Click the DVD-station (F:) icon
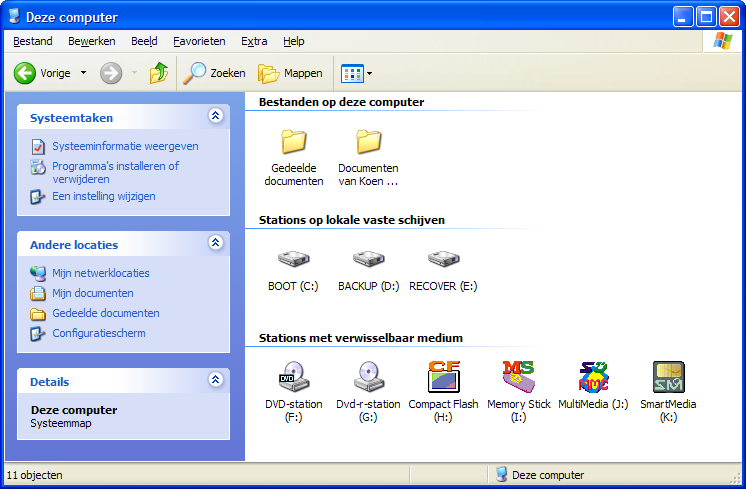The height and width of the screenshot is (489, 746). tap(293, 377)
